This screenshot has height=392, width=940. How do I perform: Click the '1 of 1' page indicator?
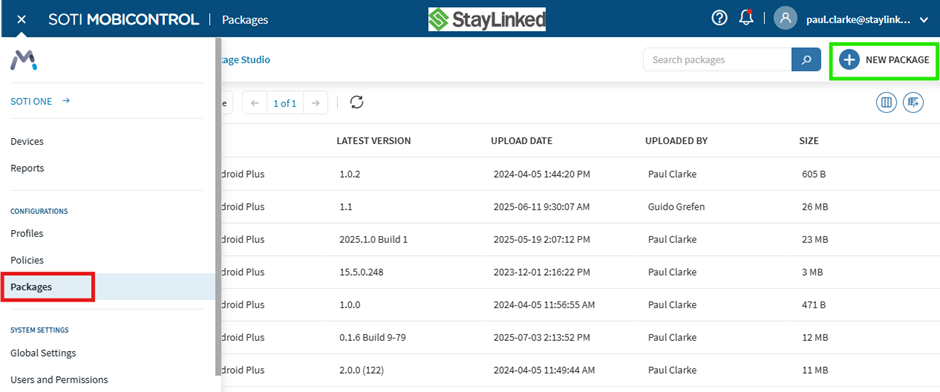pos(285,103)
